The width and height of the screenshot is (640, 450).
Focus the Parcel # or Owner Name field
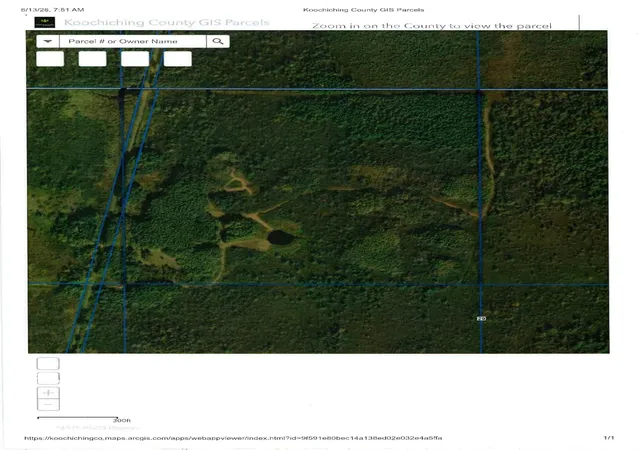click(133, 41)
